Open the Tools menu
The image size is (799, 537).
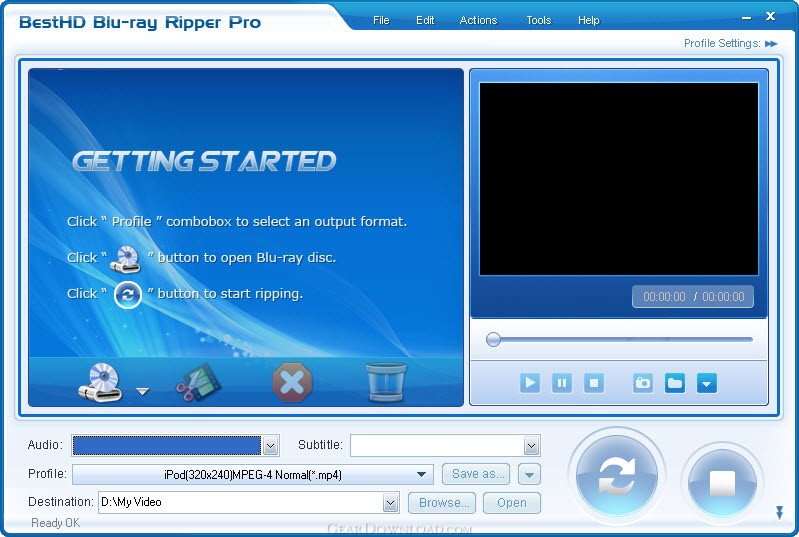click(539, 20)
